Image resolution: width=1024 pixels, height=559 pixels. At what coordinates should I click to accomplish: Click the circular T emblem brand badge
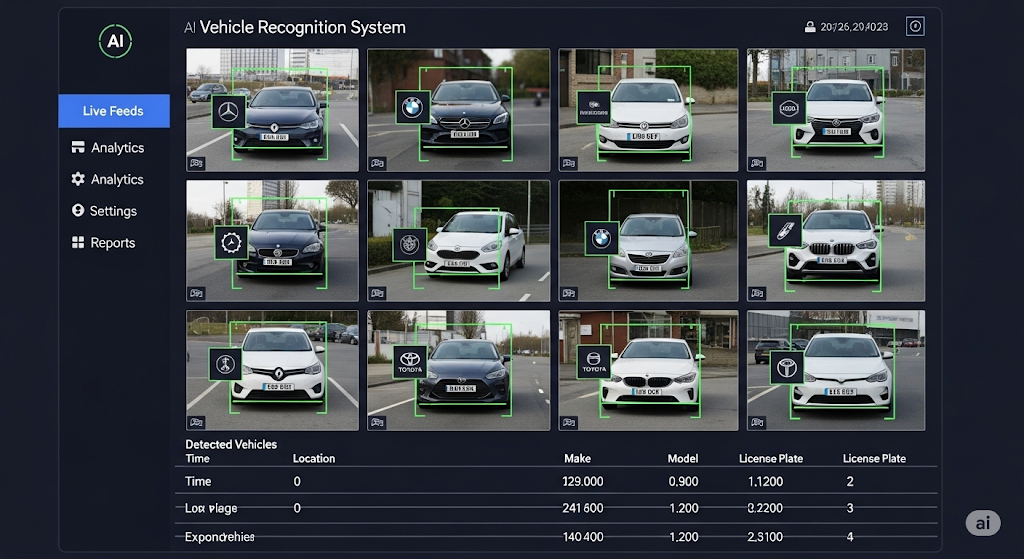click(787, 368)
